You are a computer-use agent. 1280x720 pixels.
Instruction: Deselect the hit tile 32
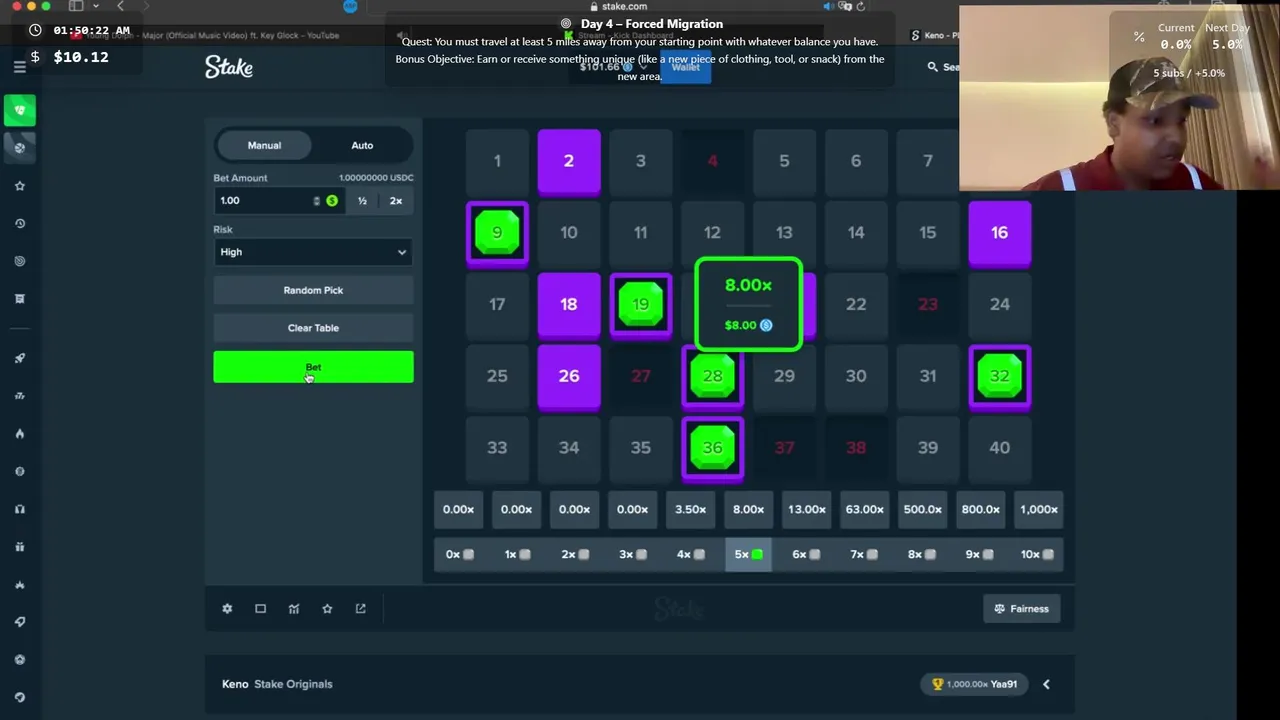coord(1000,376)
